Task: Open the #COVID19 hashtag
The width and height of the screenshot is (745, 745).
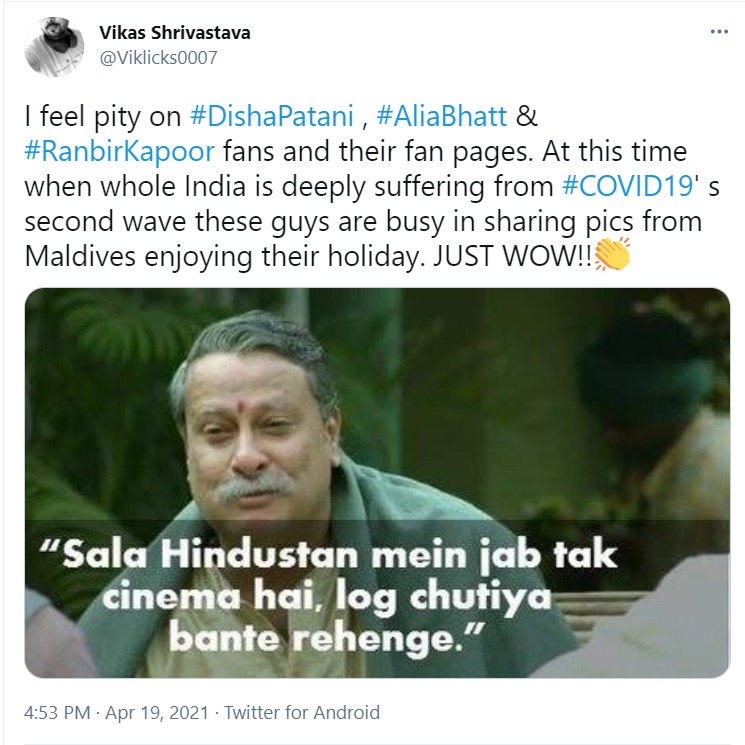Action: point(628,186)
